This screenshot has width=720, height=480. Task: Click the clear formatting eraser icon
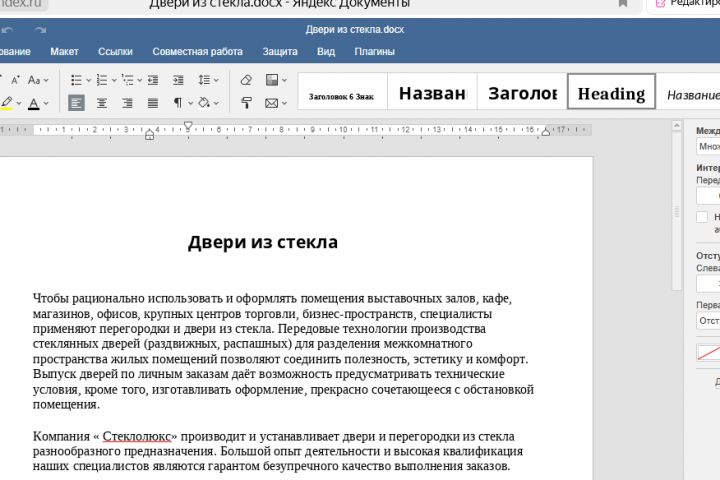246,80
